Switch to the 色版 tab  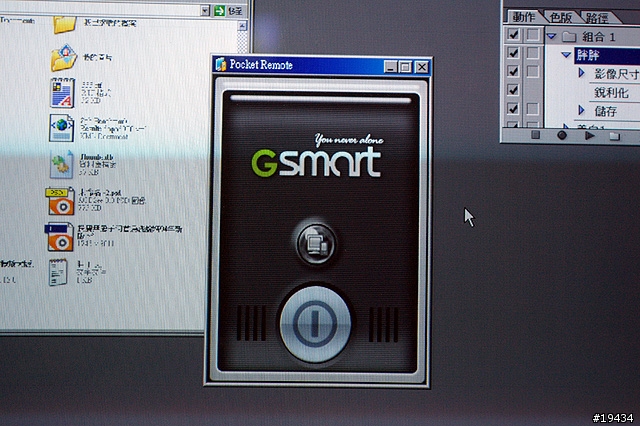coord(561,18)
